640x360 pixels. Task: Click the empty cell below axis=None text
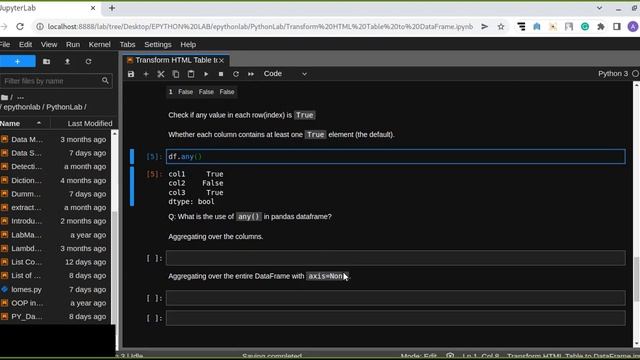coord(396,298)
